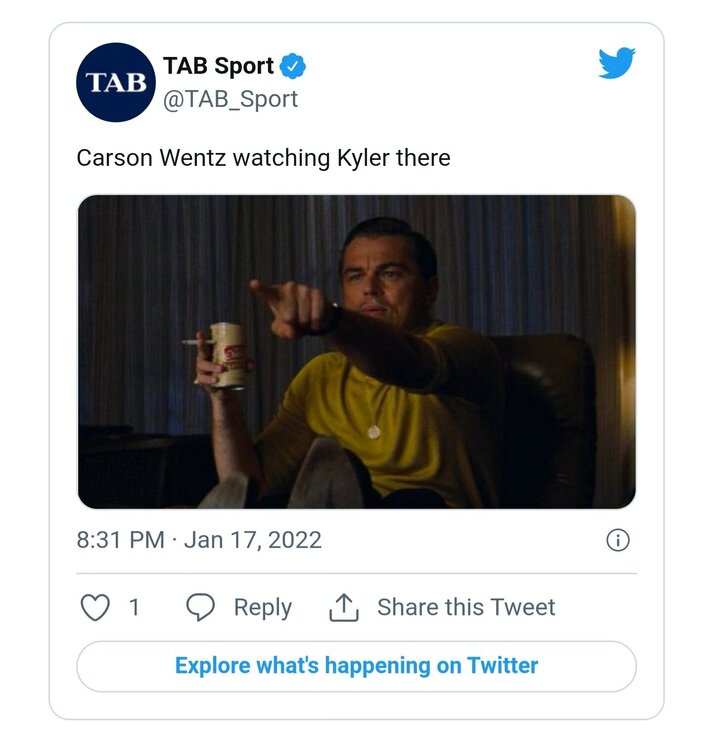This screenshot has width=701, height=750.
Task: Click Explore what's happening on Twitter
Action: [356, 666]
